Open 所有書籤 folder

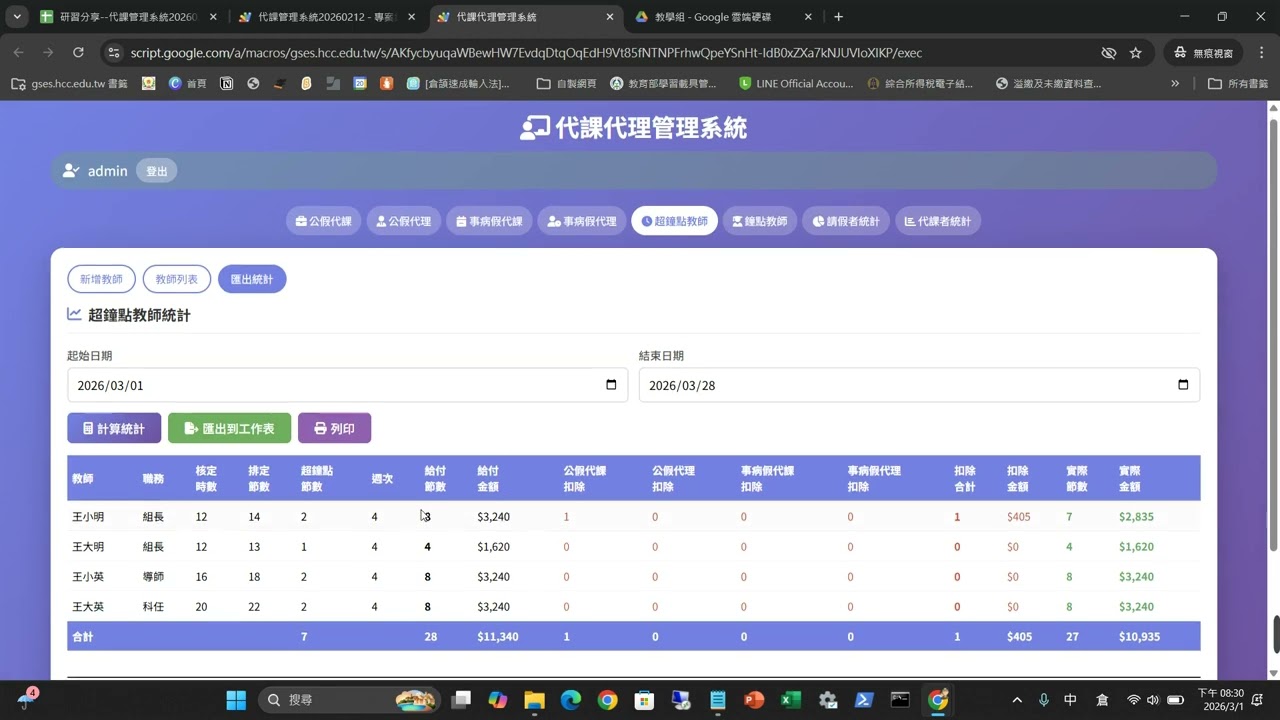(x=1238, y=83)
